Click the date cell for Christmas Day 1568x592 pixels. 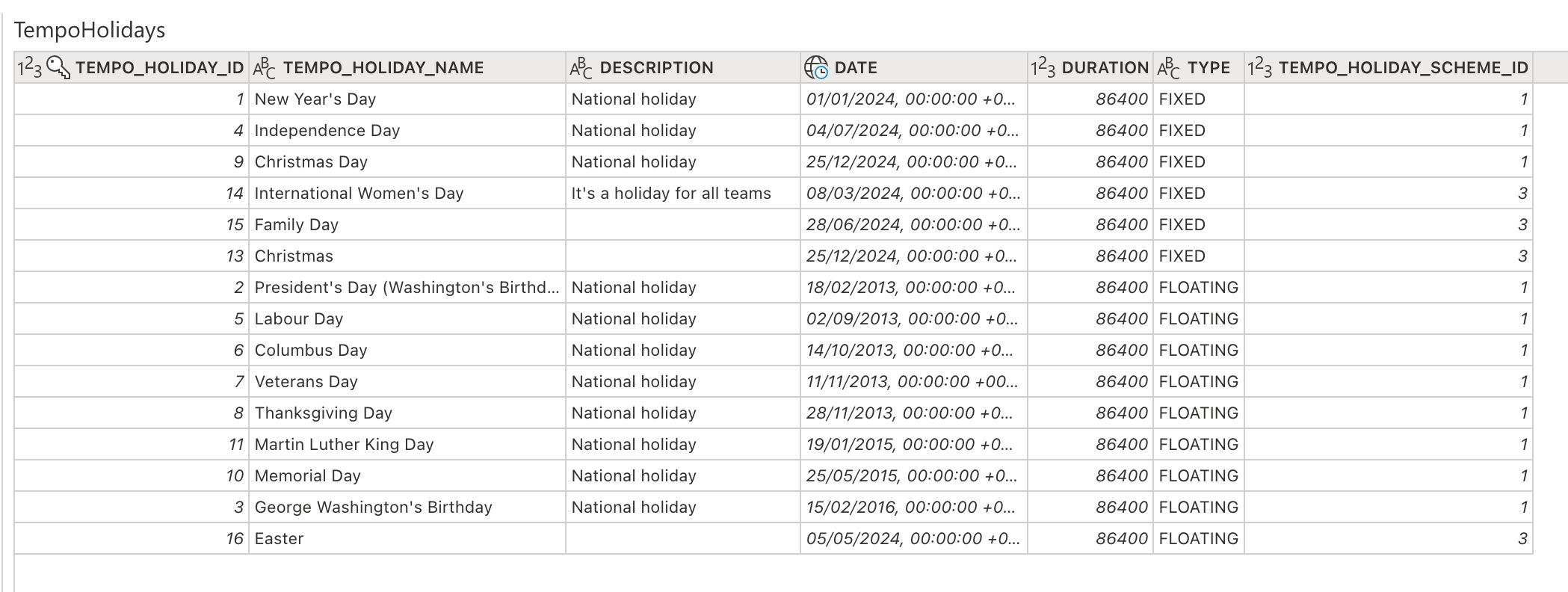[x=913, y=161]
